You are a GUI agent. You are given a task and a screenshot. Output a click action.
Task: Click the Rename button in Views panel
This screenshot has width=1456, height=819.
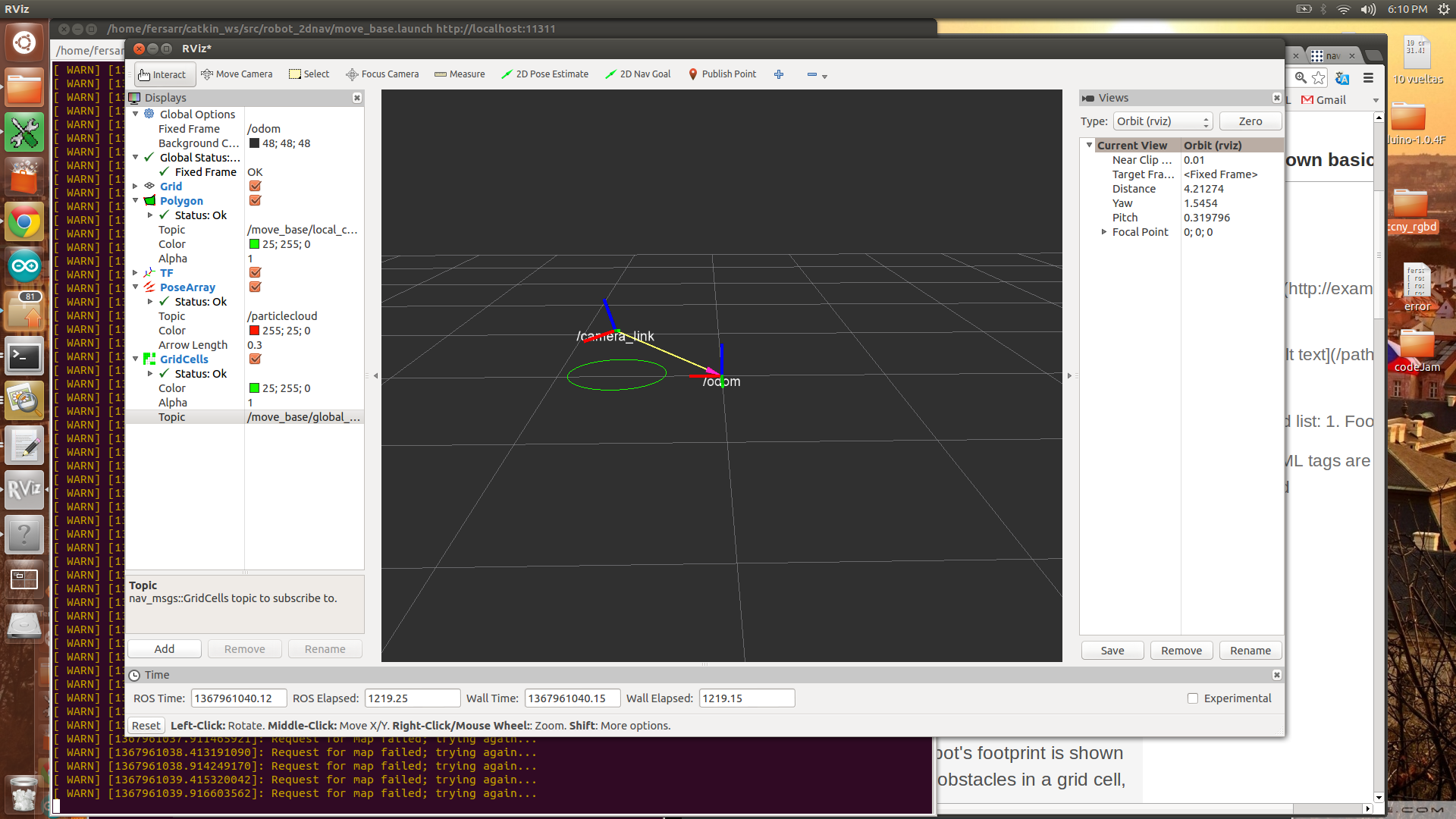click(1250, 651)
